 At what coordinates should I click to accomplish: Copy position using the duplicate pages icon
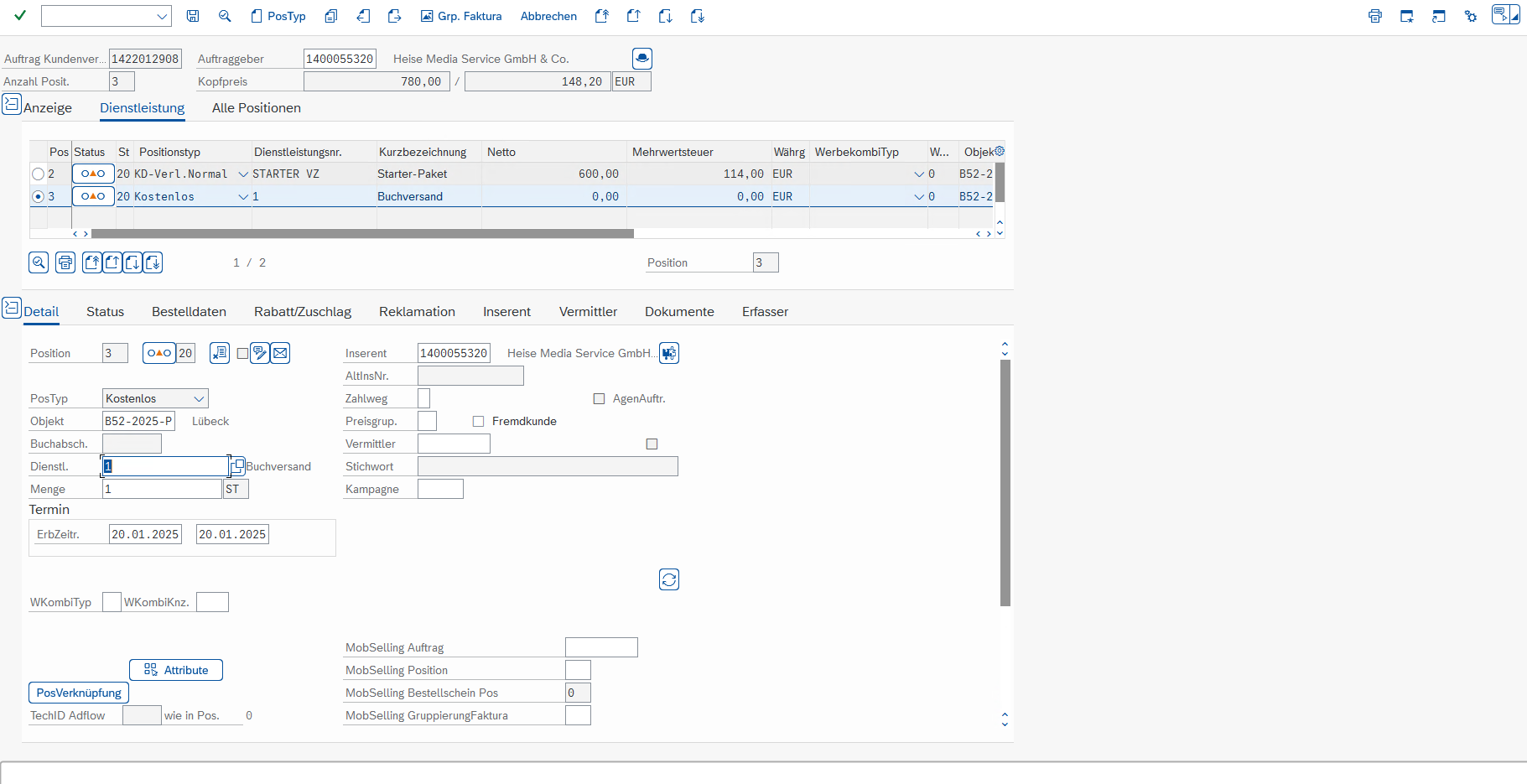pos(331,16)
